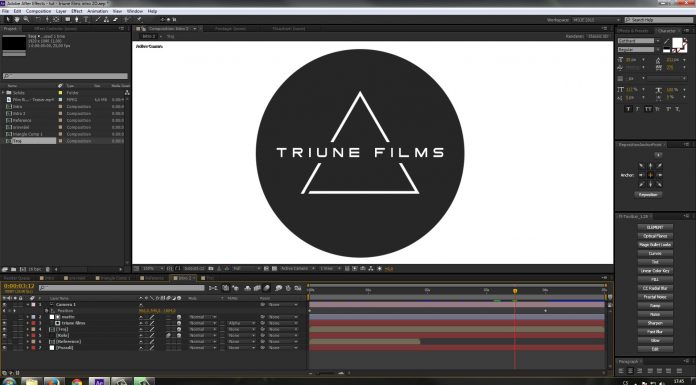Click the Reposition button
This screenshot has height=385, width=696.
click(648, 194)
